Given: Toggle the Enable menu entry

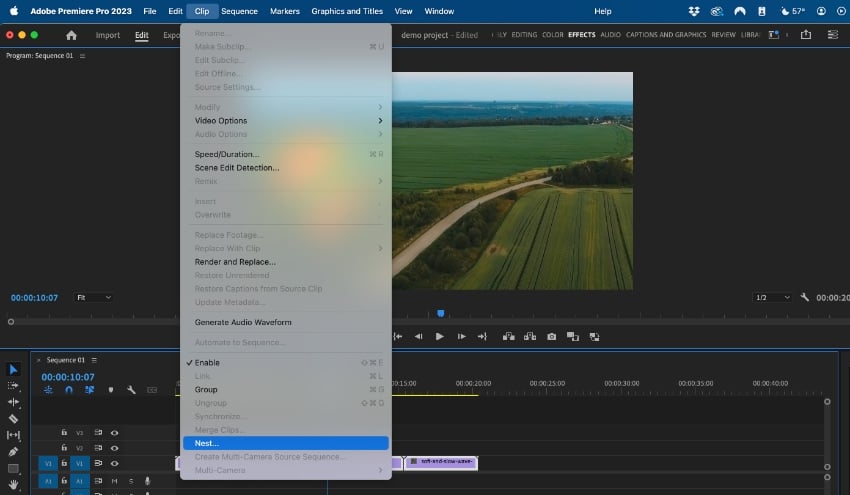Looking at the screenshot, I should point(286,362).
